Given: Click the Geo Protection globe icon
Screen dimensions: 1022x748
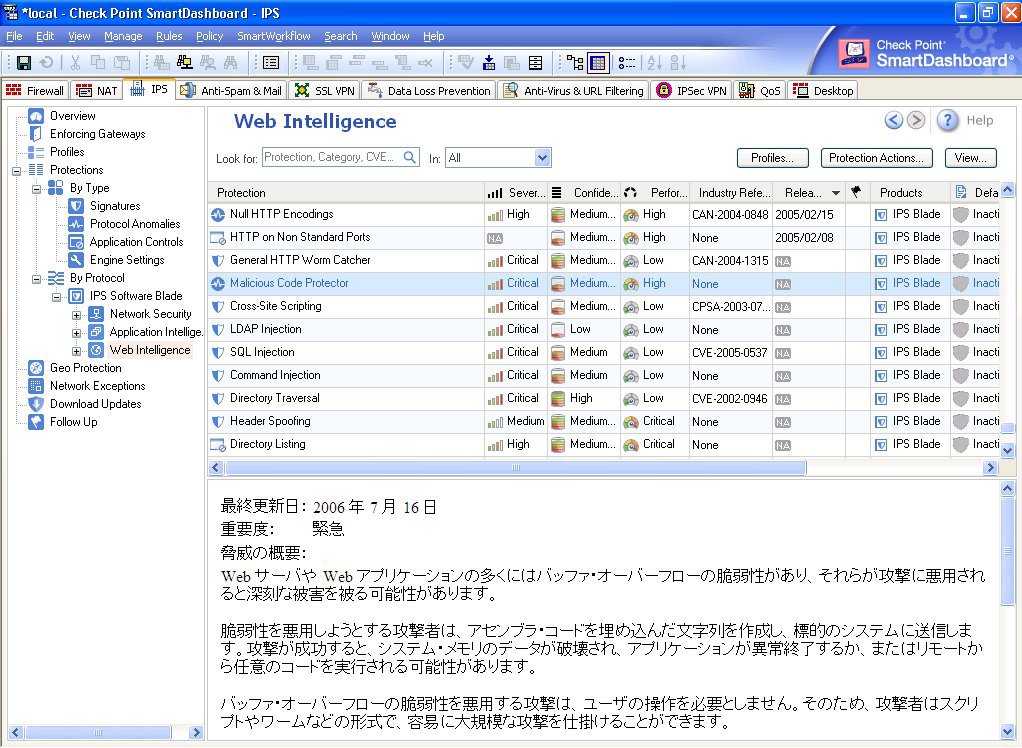Looking at the screenshot, I should (x=36, y=368).
